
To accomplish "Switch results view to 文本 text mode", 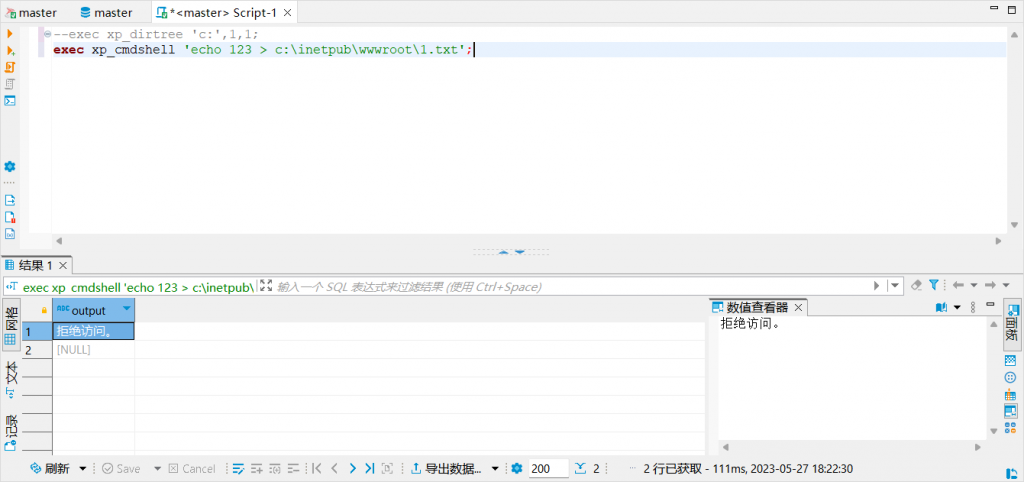I will [11, 375].
